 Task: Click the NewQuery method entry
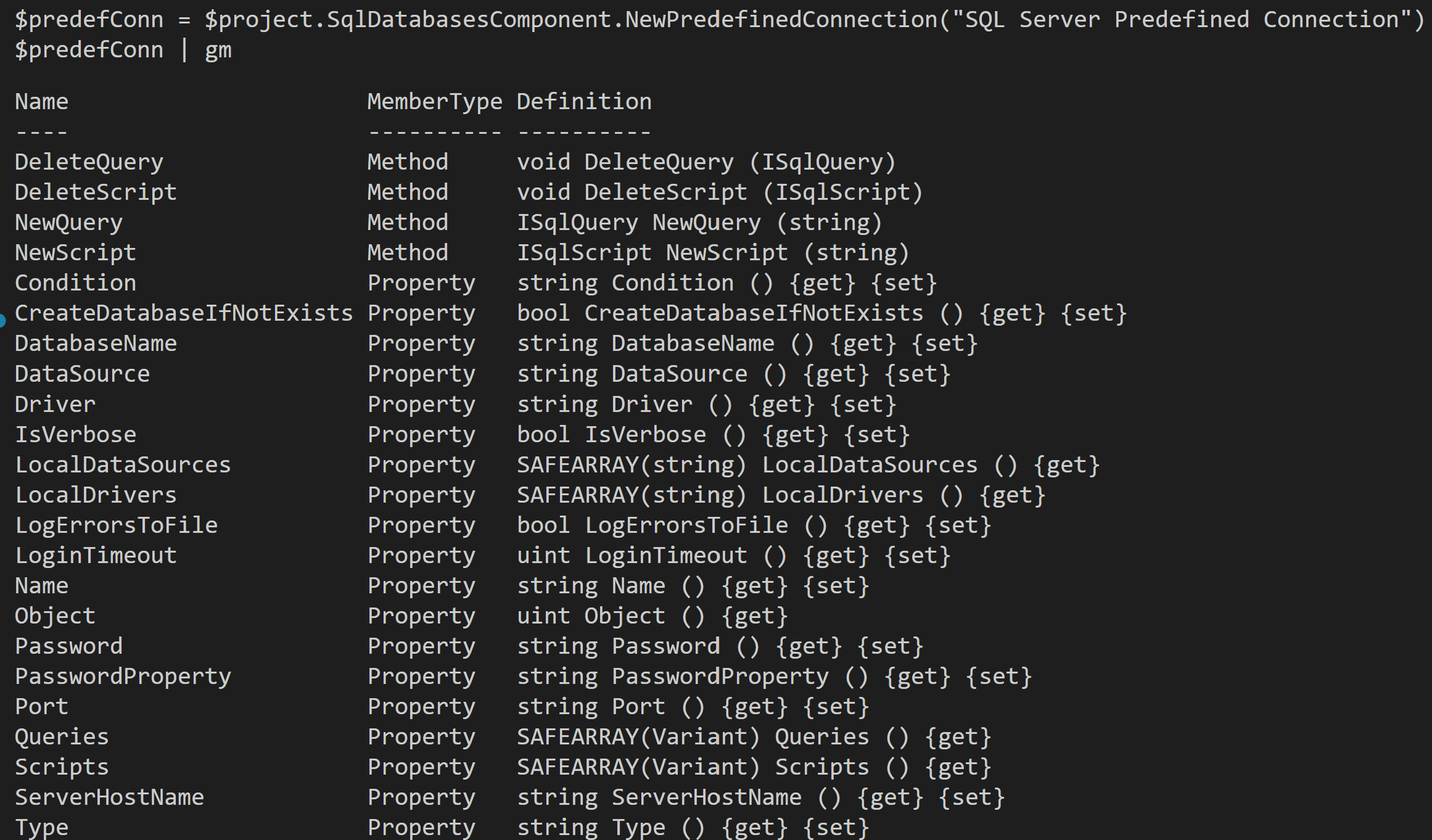(68, 221)
